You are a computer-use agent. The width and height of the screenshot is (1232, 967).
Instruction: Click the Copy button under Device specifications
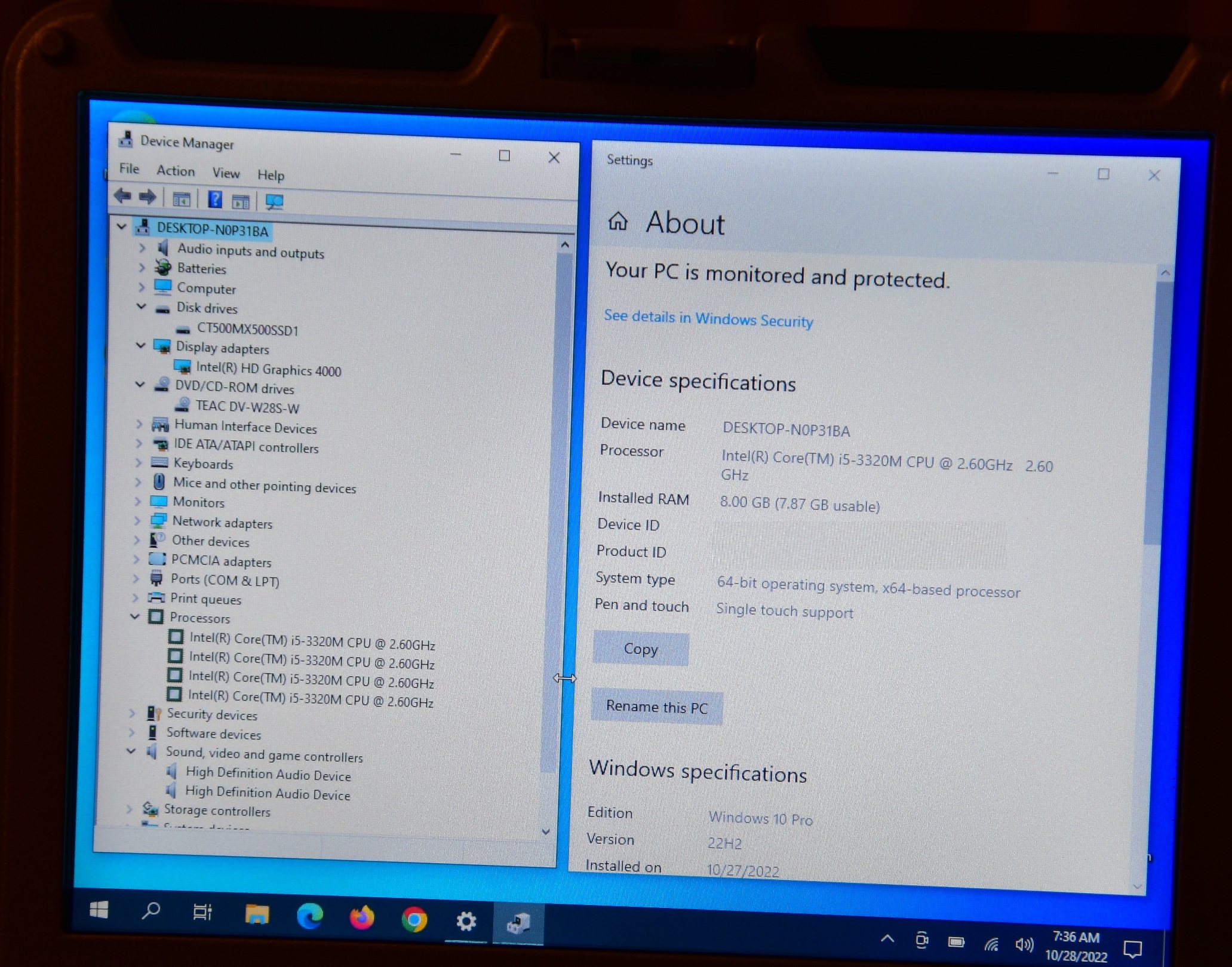click(x=640, y=649)
